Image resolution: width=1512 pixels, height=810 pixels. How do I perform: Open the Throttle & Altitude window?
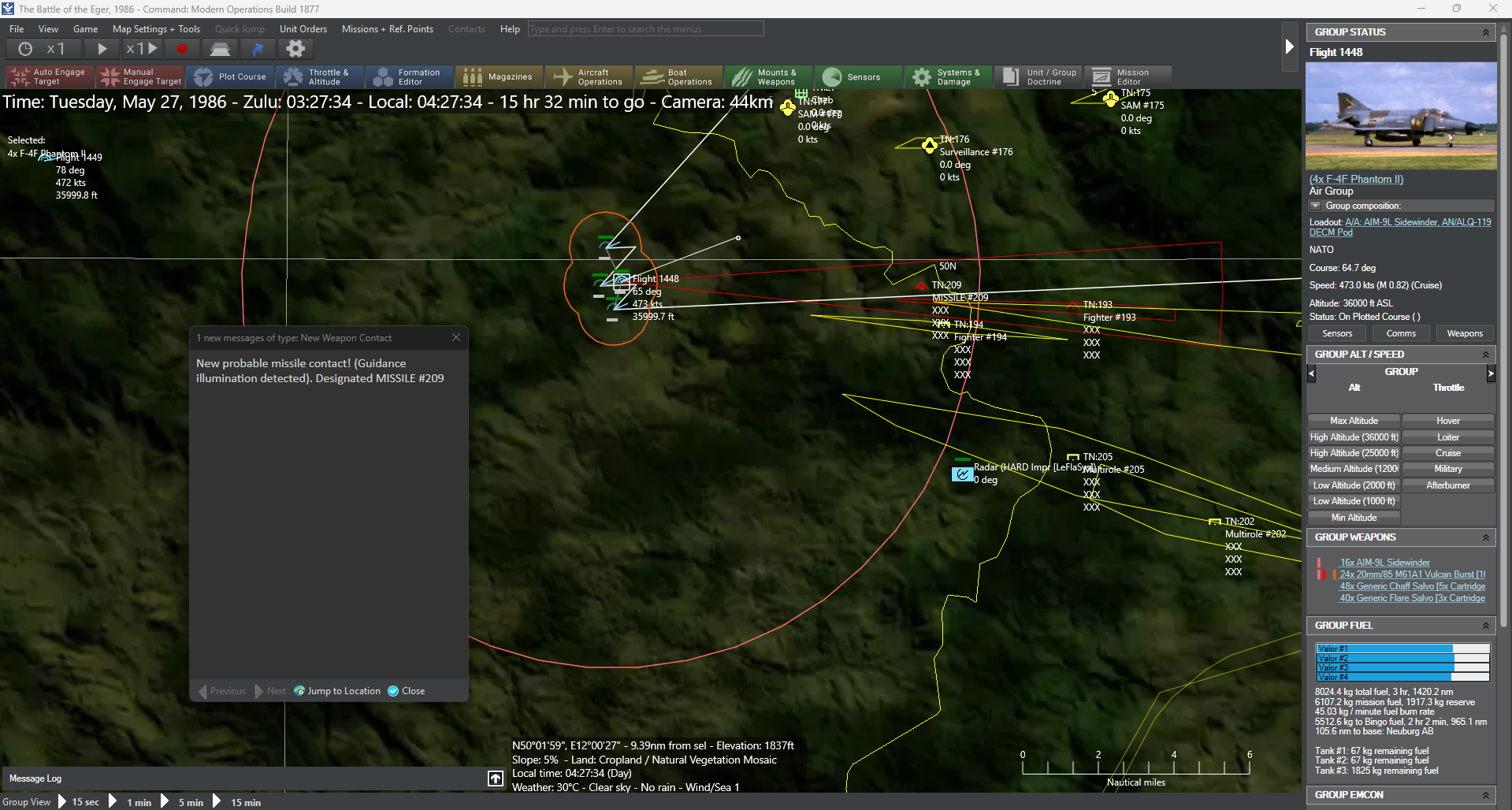[319, 76]
